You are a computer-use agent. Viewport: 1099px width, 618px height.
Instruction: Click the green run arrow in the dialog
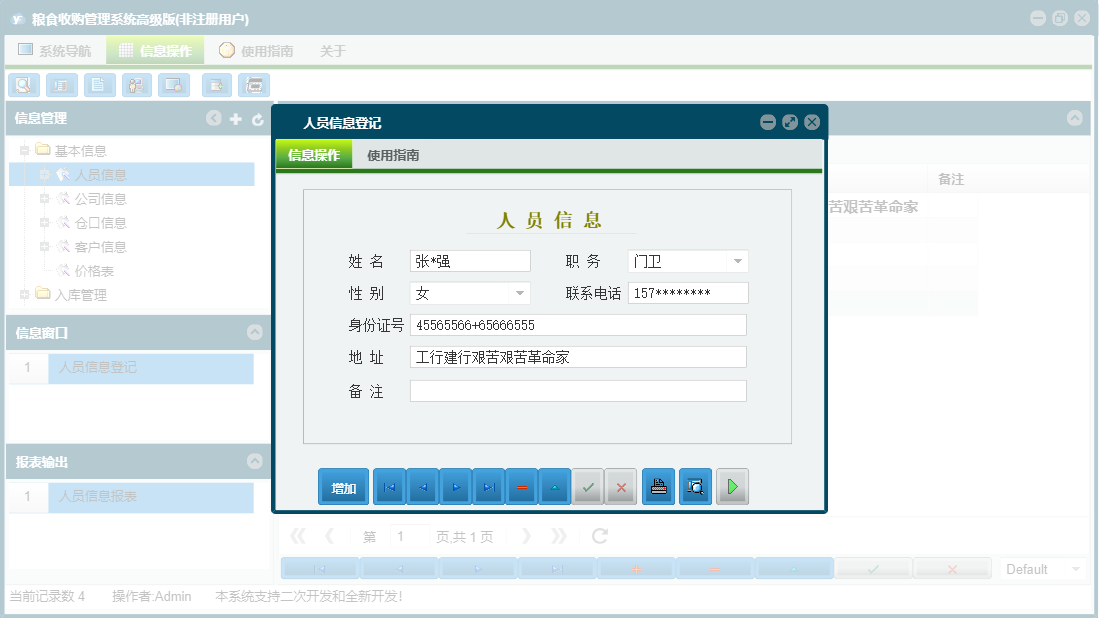(732, 487)
